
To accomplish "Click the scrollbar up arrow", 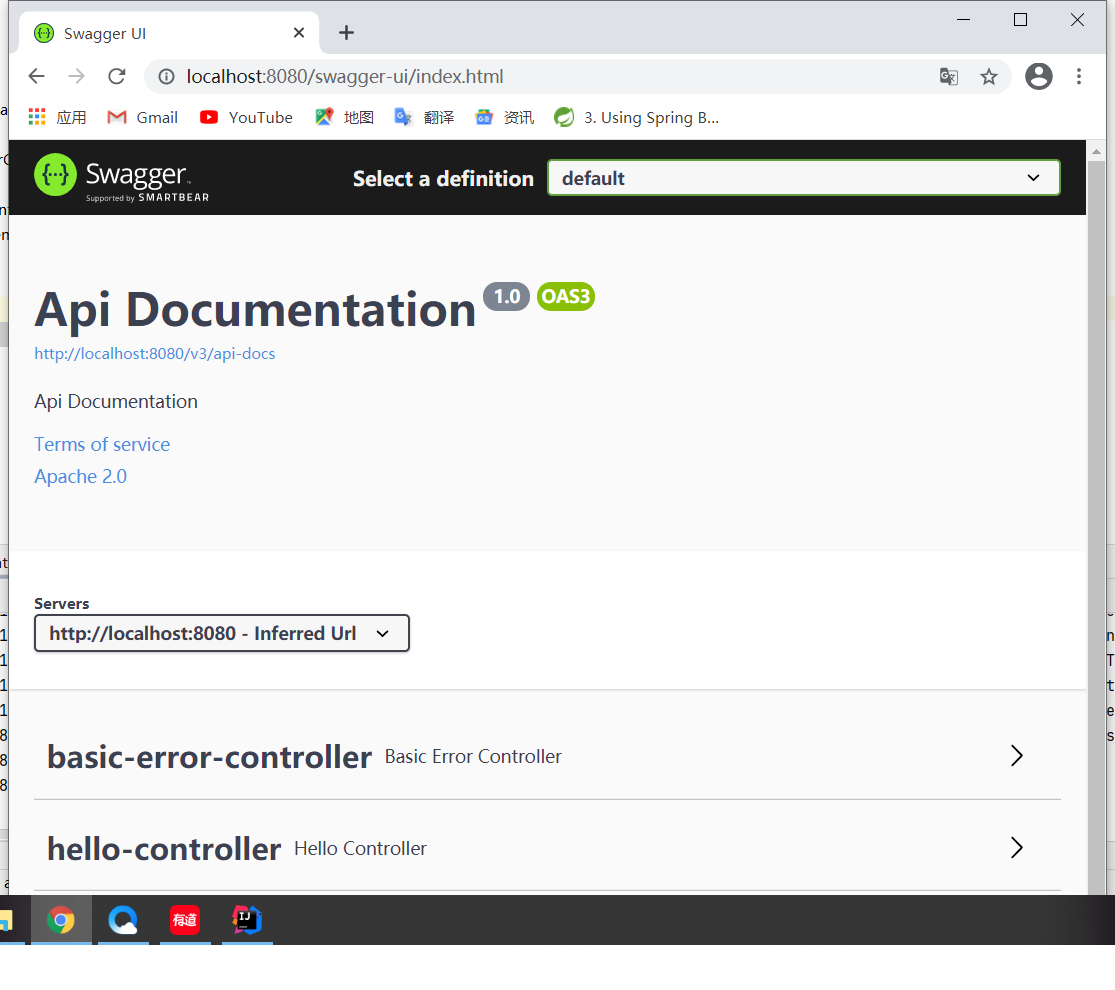I will [x=1097, y=150].
